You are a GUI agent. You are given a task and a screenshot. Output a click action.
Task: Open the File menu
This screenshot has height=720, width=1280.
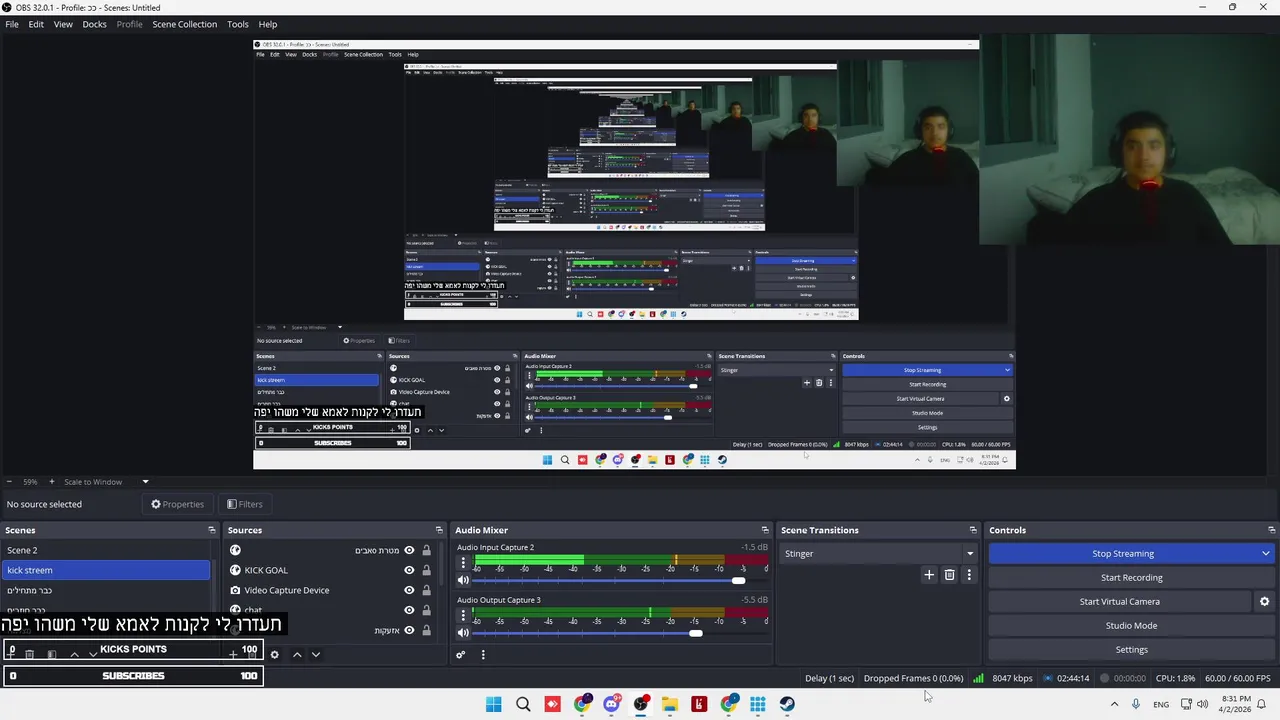point(12,24)
